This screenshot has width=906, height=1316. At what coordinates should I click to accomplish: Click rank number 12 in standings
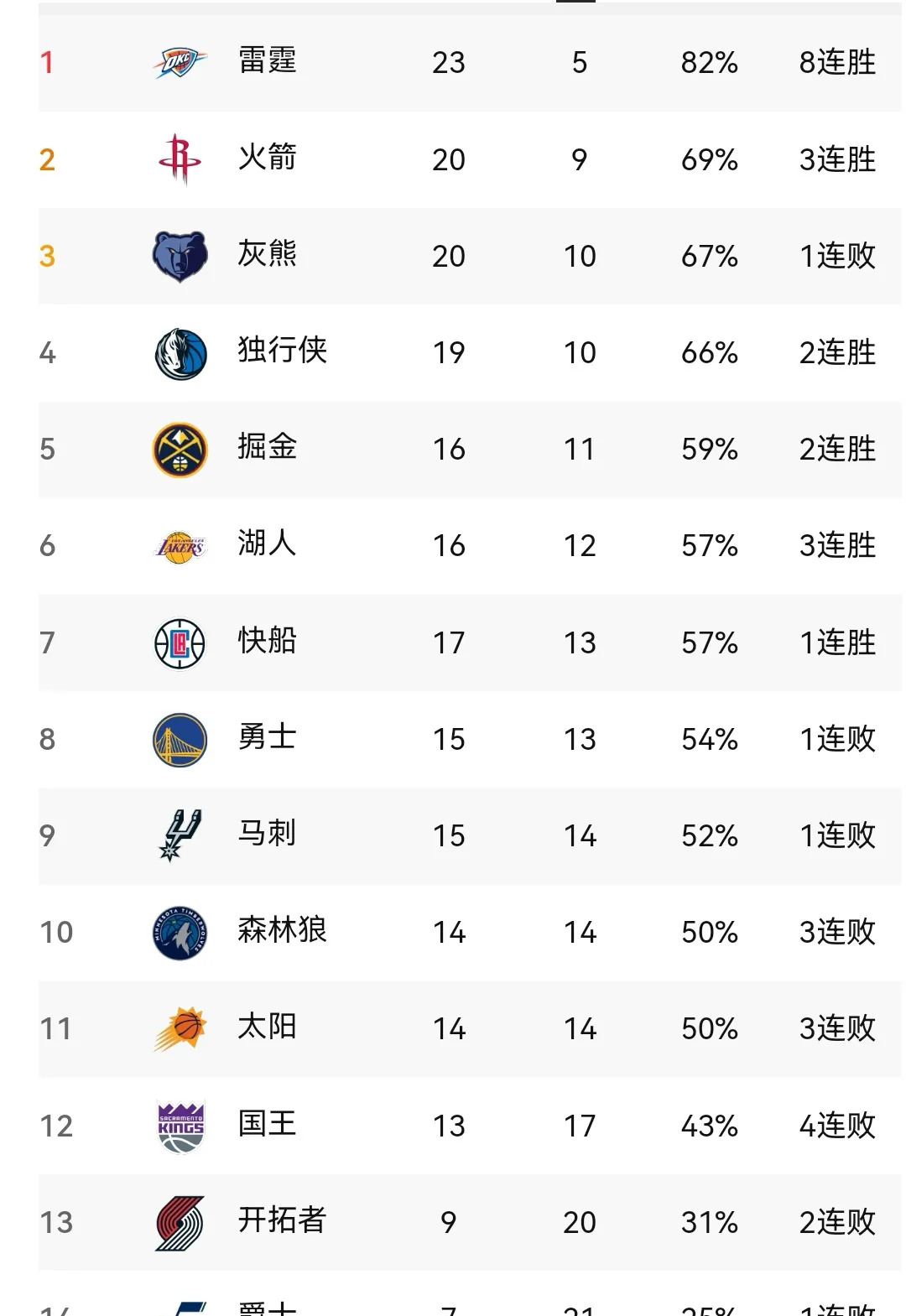tap(56, 1126)
